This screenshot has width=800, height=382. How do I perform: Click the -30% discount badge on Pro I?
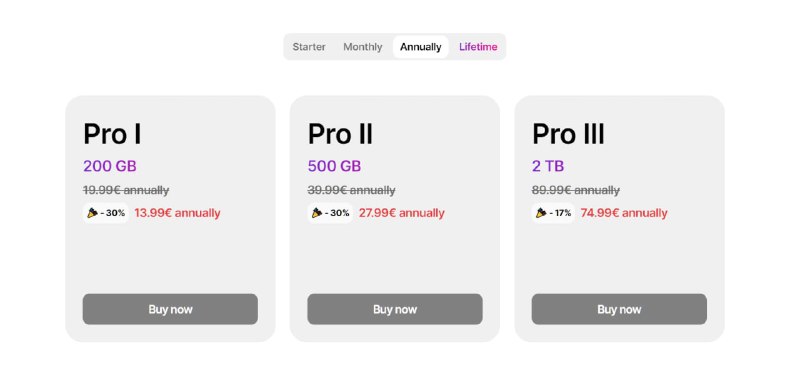pos(106,213)
